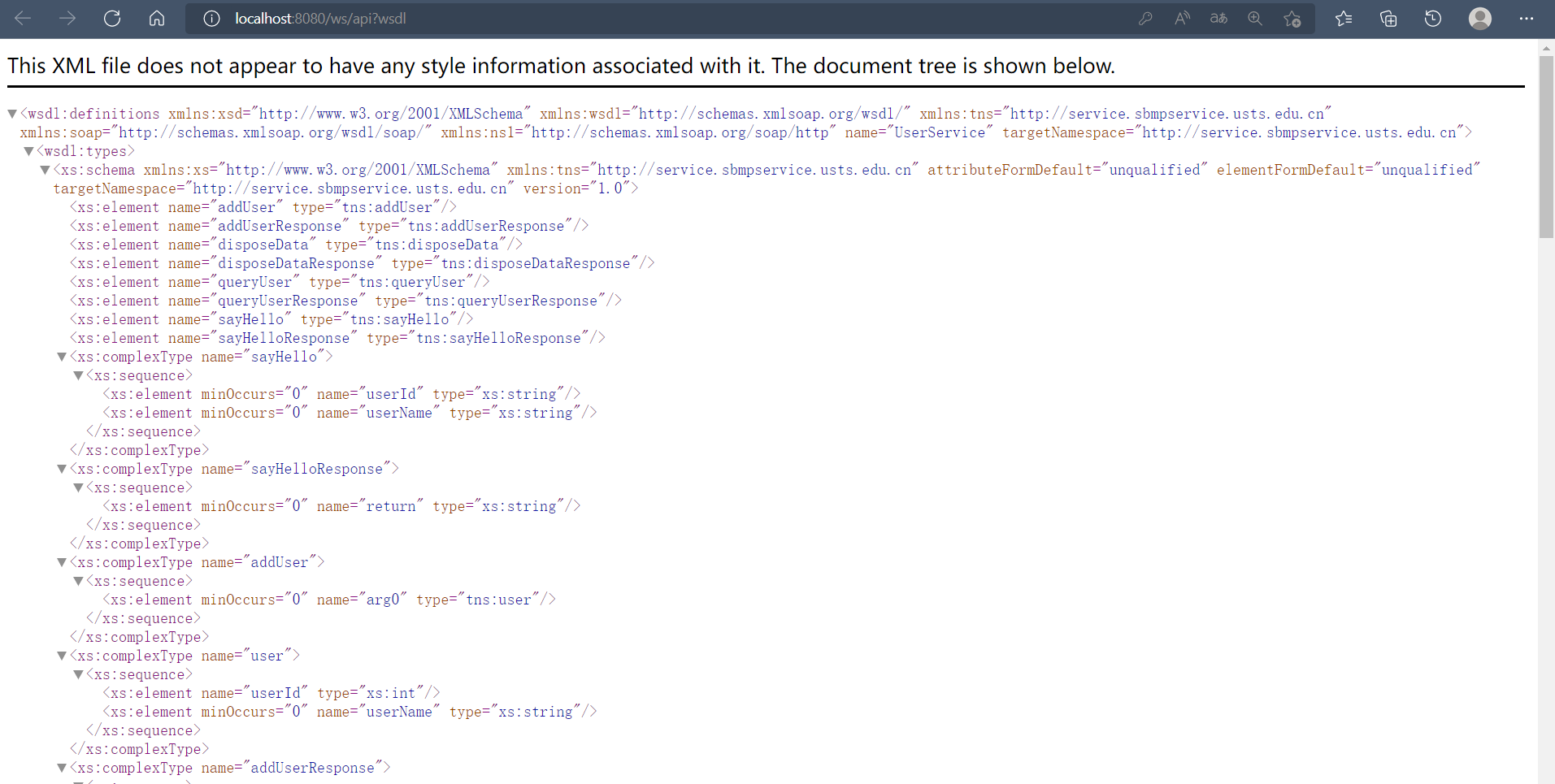Viewport: 1555px width, 784px height.
Task: Collapse complexType user node
Action: click(x=62, y=656)
